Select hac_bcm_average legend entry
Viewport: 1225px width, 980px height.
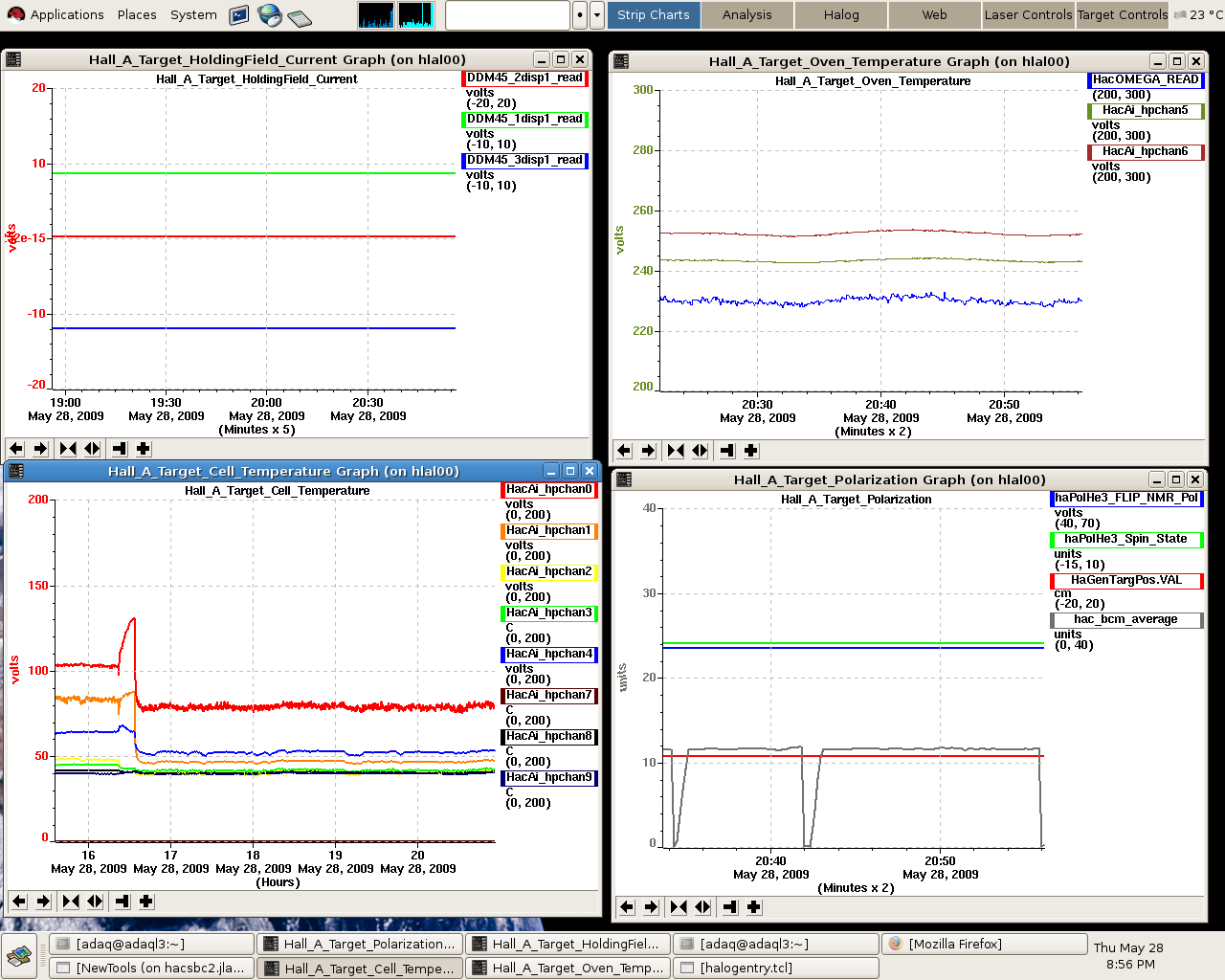tap(1126, 620)
